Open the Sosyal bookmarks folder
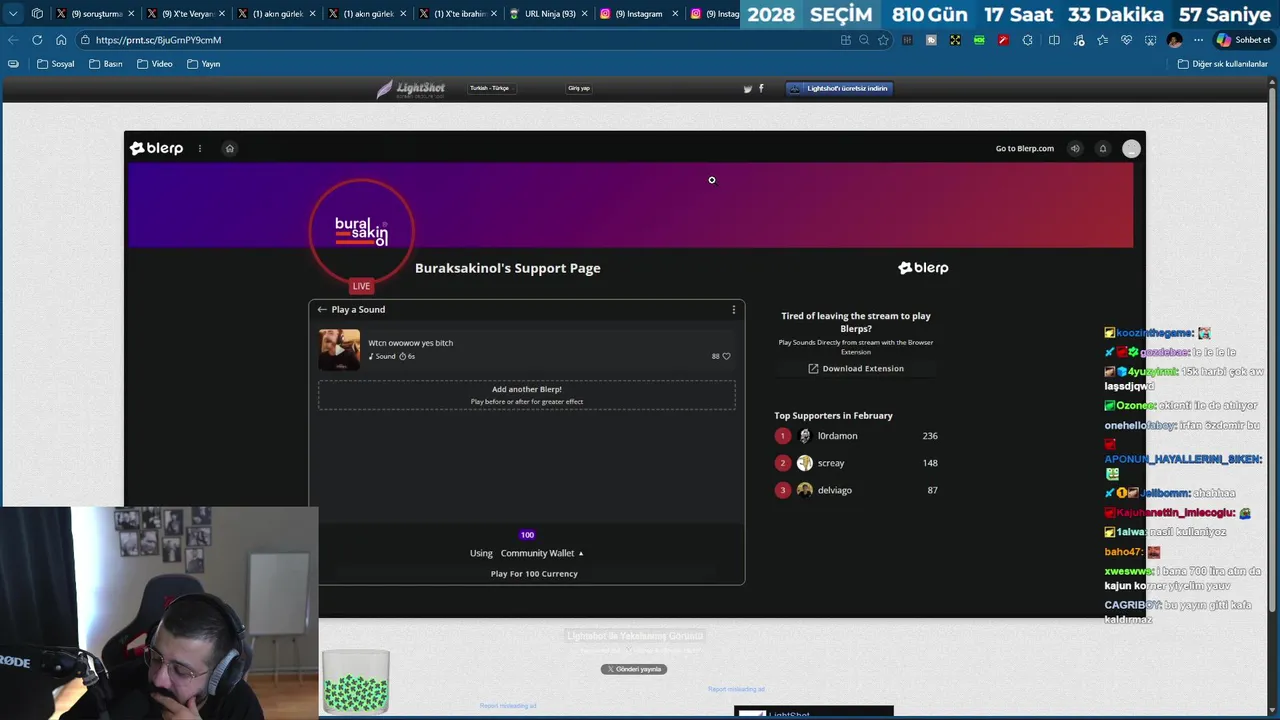This screenshot has width=1280, height=720. click(x=56, y=64)
